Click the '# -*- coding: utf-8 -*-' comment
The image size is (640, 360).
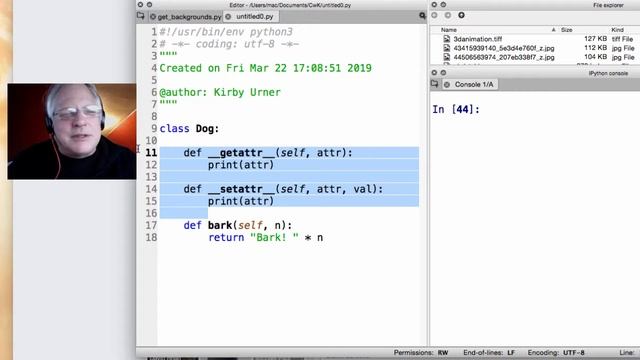(x=229, y=44)
